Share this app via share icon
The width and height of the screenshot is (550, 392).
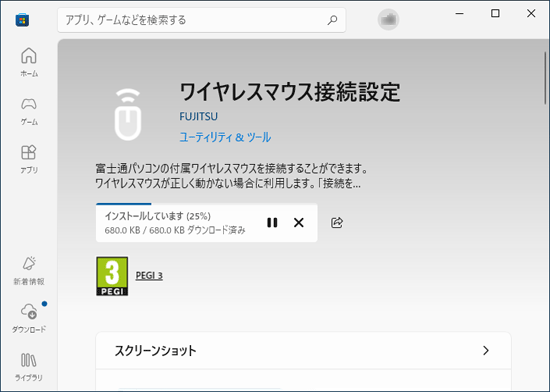[x=337, y=222]
